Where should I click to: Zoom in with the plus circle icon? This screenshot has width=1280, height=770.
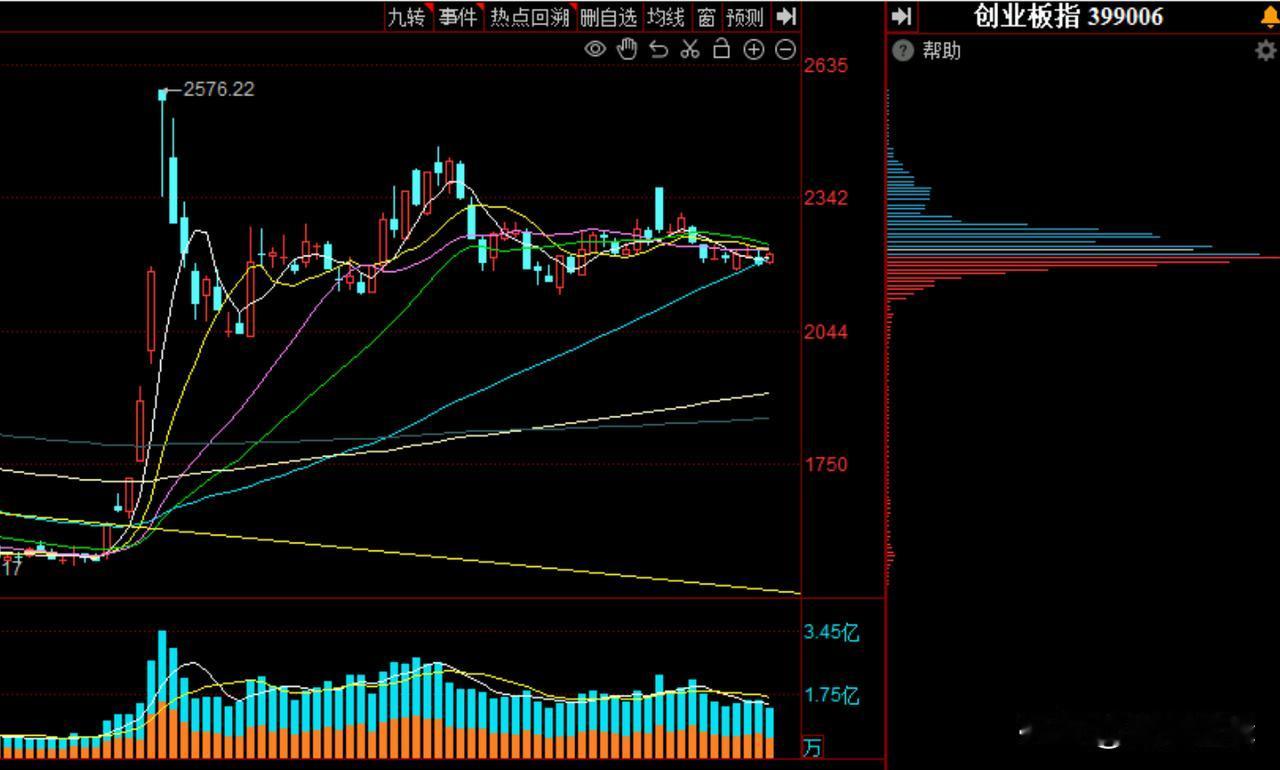click(x=754, y=49)
